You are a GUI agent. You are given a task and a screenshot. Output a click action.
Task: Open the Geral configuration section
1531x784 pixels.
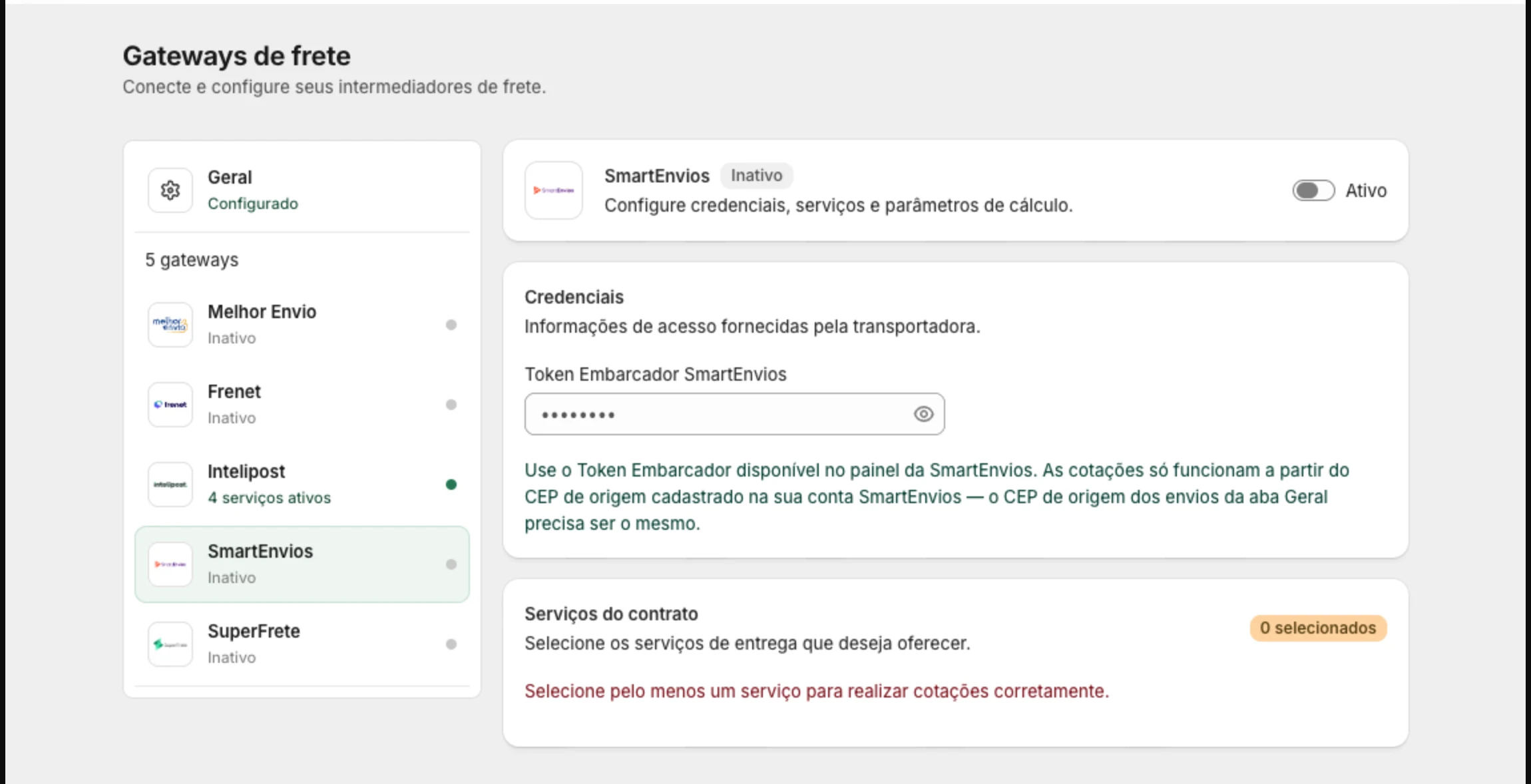(x=302, y=190)
